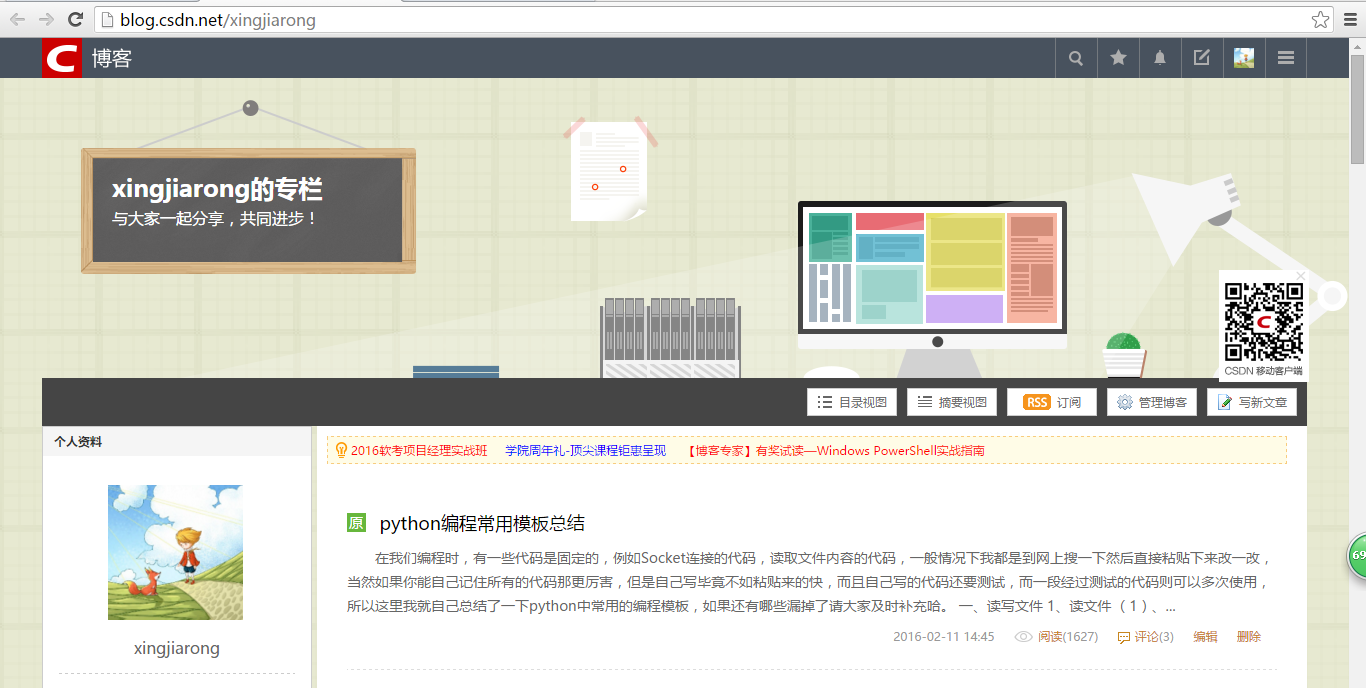Click the xingjiarong profile avatar picture
Image resolution: width=1366 pixels, height=688 pixels.
(x=175, y=552)
